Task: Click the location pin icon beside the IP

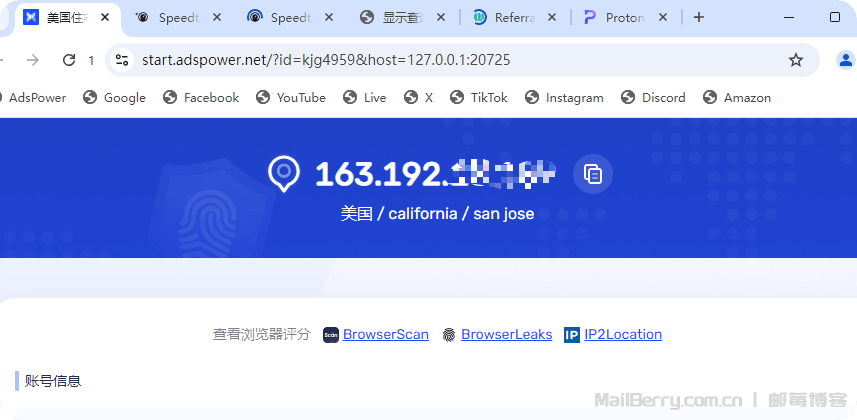Action: pyautogui.click(x=284, y=173)
